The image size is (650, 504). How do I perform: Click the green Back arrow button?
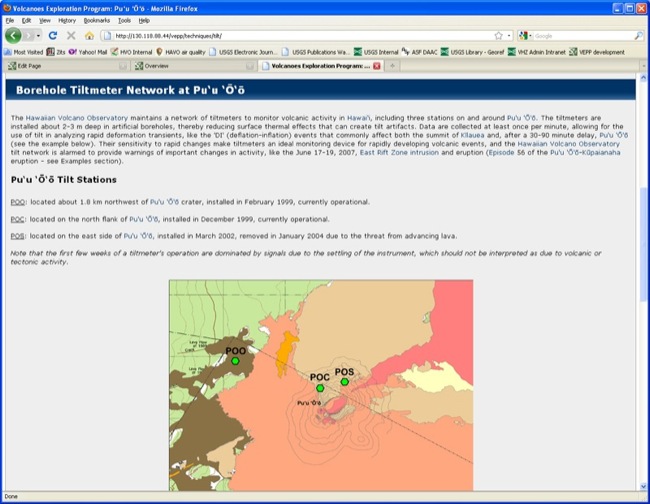tap(13, 36)
